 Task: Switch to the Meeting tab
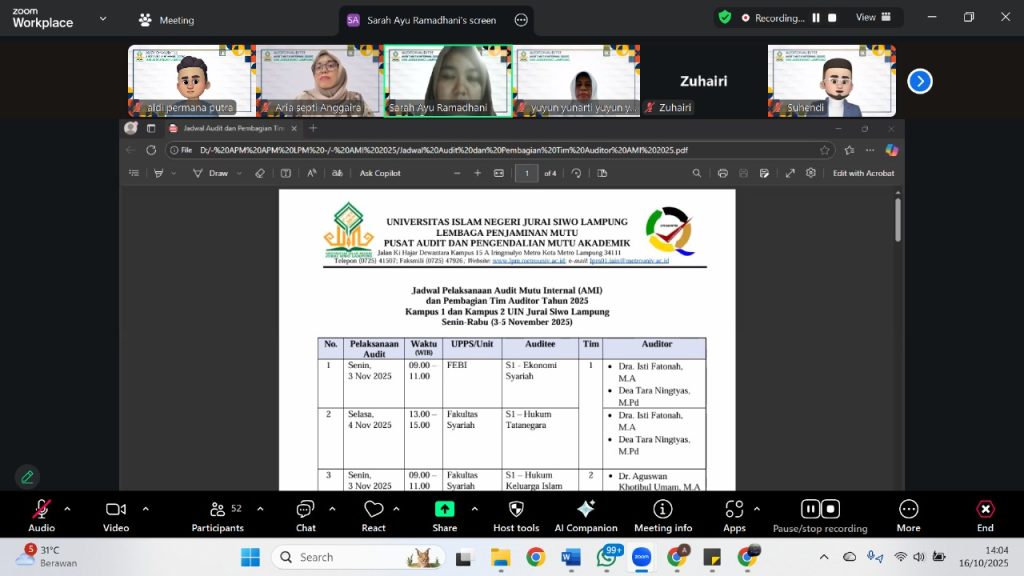pyautogui.click(x=167, y=20)
